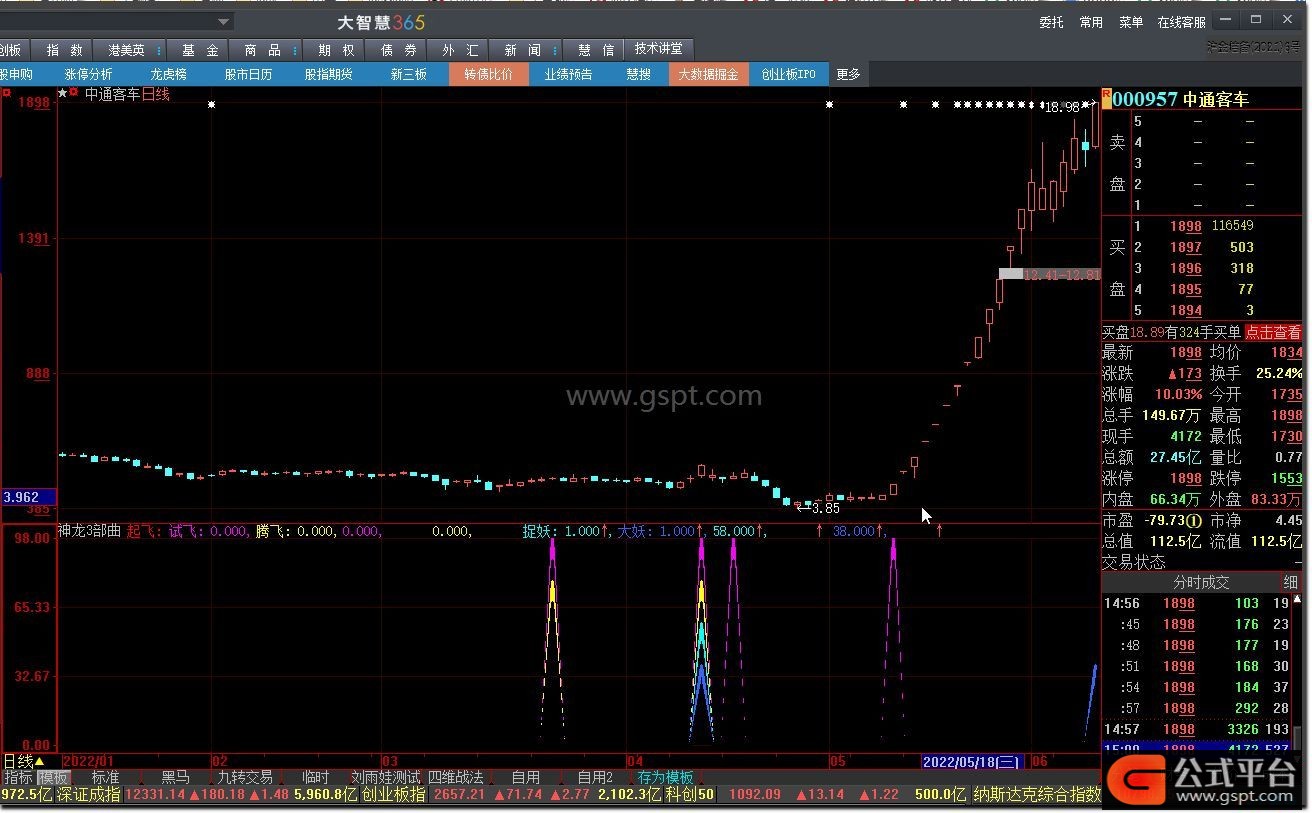Click 存为模板 to save template
The width and height of the screenshot is (1312, 813).
pyautogui.click(x=666, y=777)
